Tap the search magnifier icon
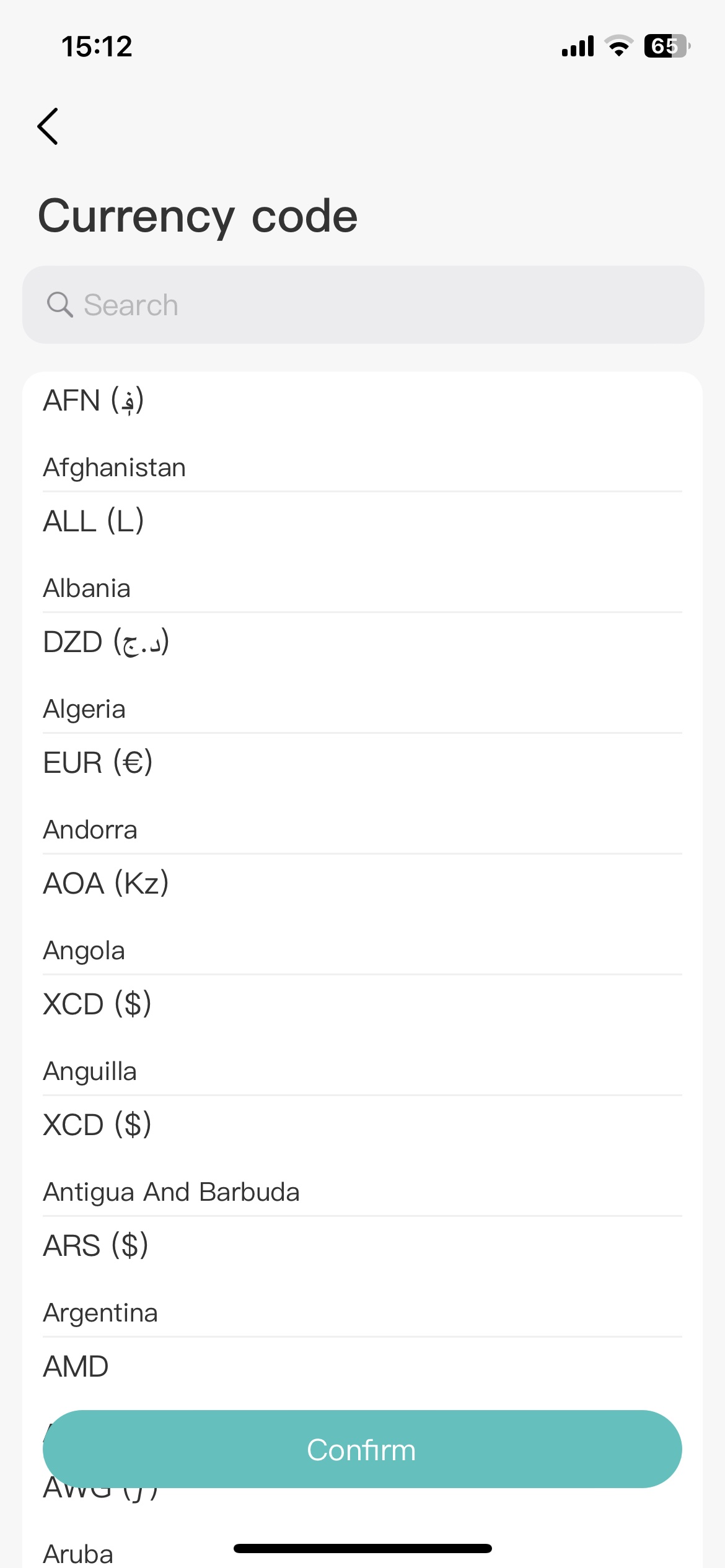725x1568 pixels. (x=59, y=305)
